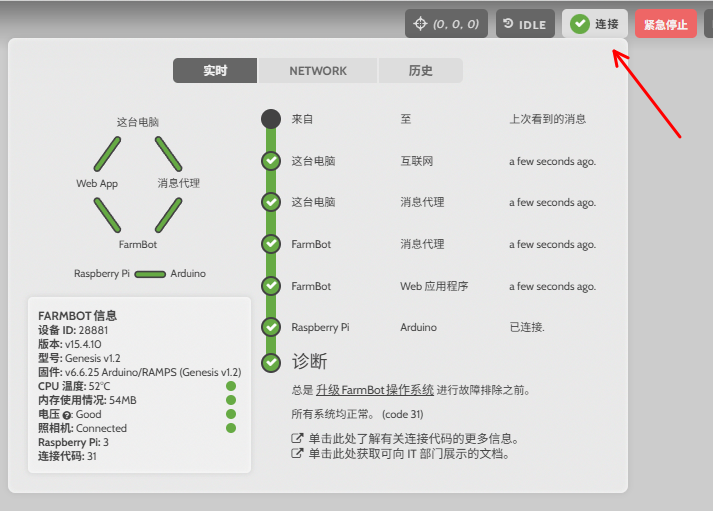Click the connector between 这台电脑 and 消息代理
The height and width of the screenshot is (511, 713).
pyautogui.click(x=169, y=154)
